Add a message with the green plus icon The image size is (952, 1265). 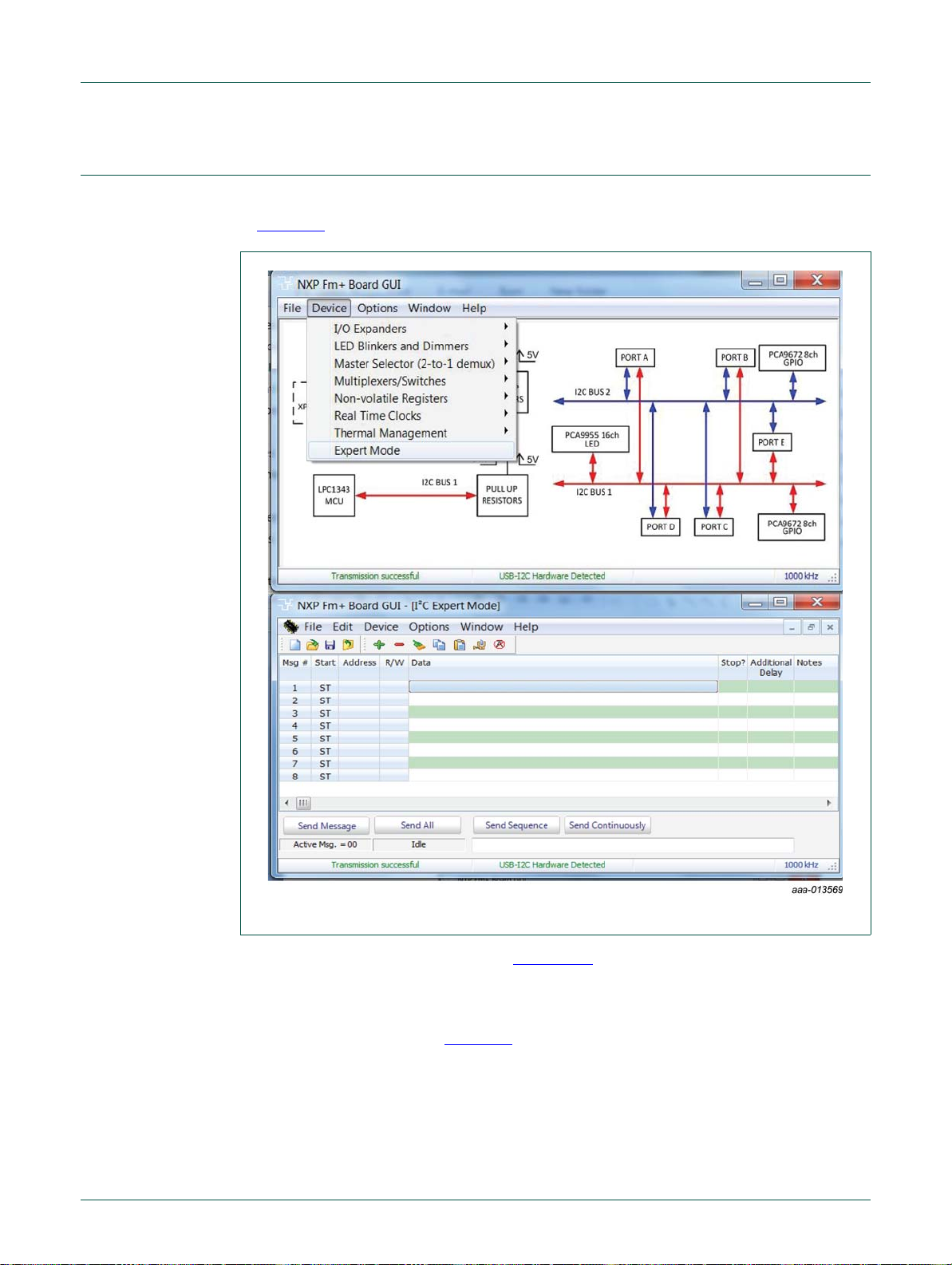point(379,645)
